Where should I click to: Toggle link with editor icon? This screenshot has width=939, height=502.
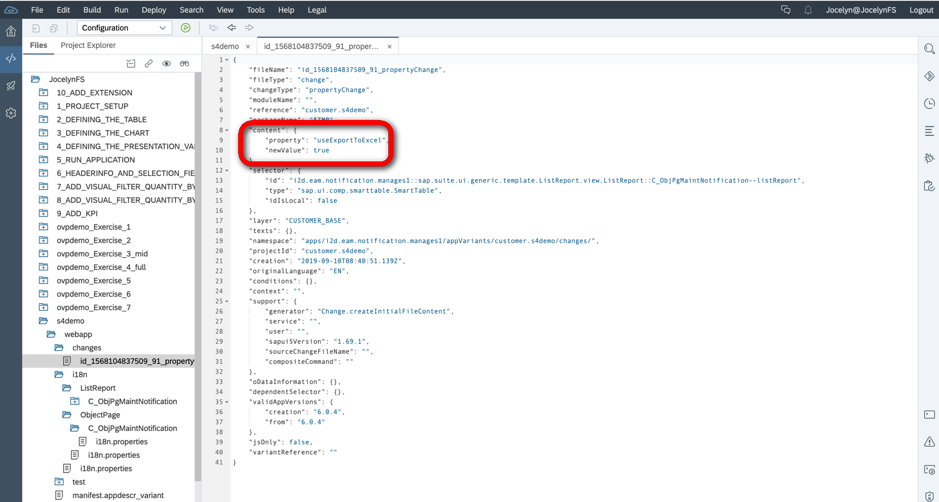(x=149, y=63)
